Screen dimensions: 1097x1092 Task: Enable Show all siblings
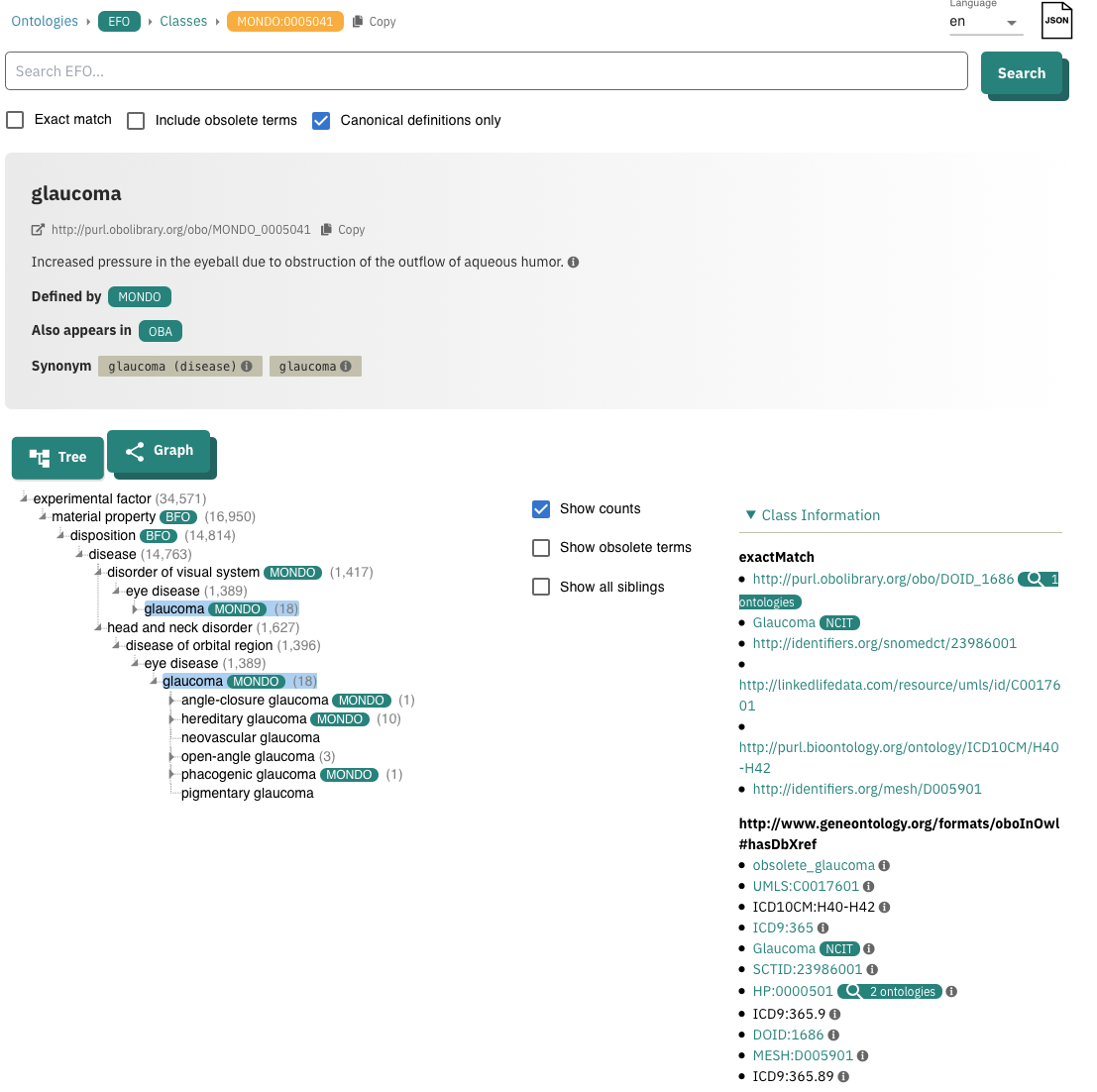[541, 587]
